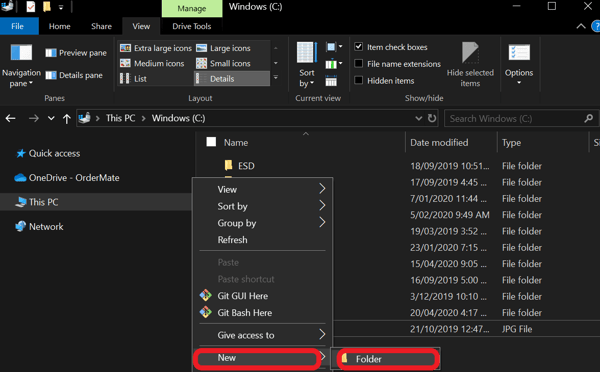The image size is (600, 372).
Task: Go up one folder level arrow
Action: 67,119
